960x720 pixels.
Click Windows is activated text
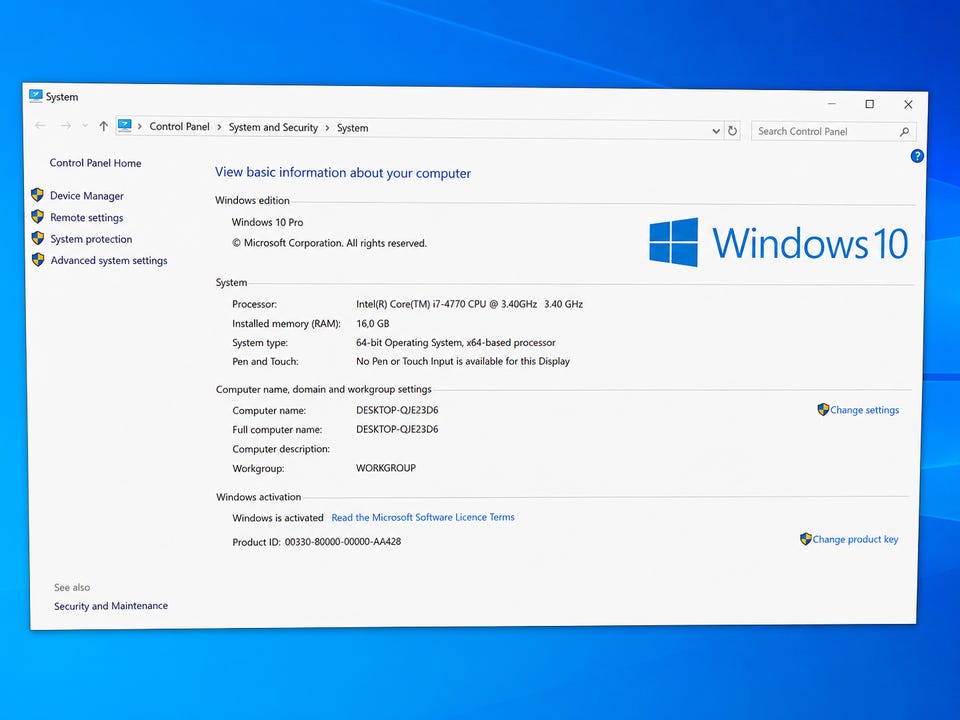(x=278, y=518)
